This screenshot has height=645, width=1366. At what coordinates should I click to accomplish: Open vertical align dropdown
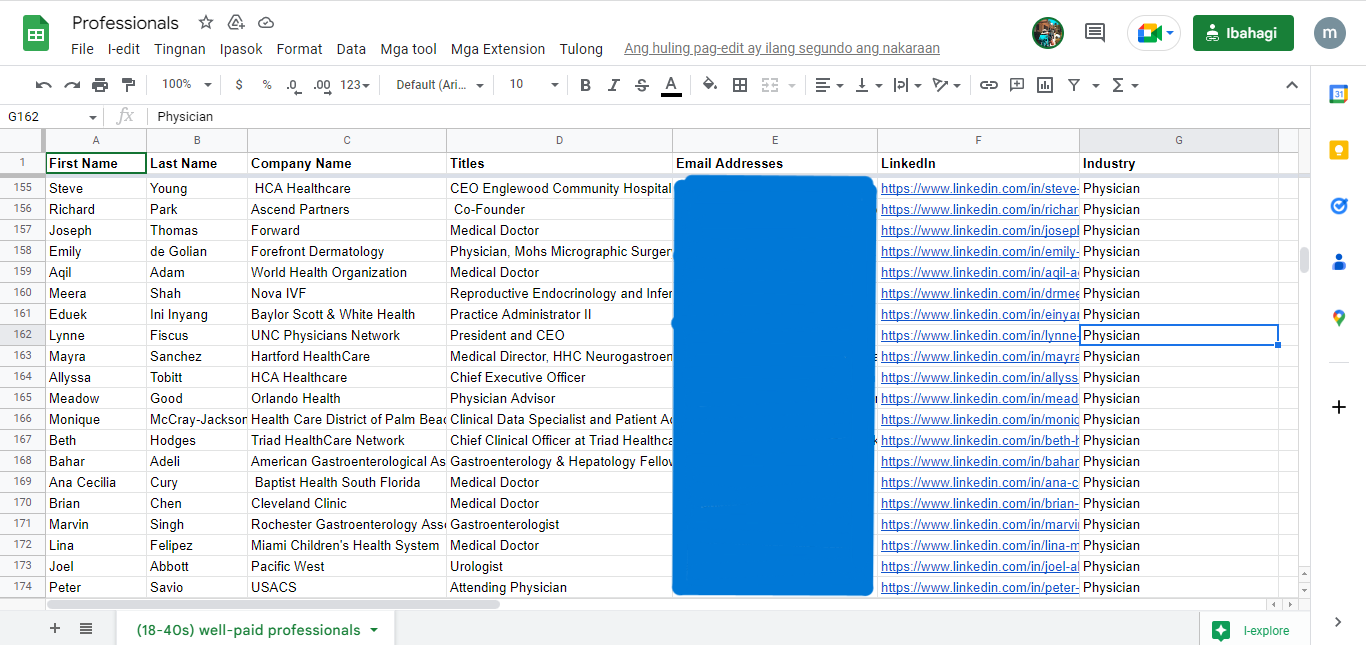click(x=869, y=85)
